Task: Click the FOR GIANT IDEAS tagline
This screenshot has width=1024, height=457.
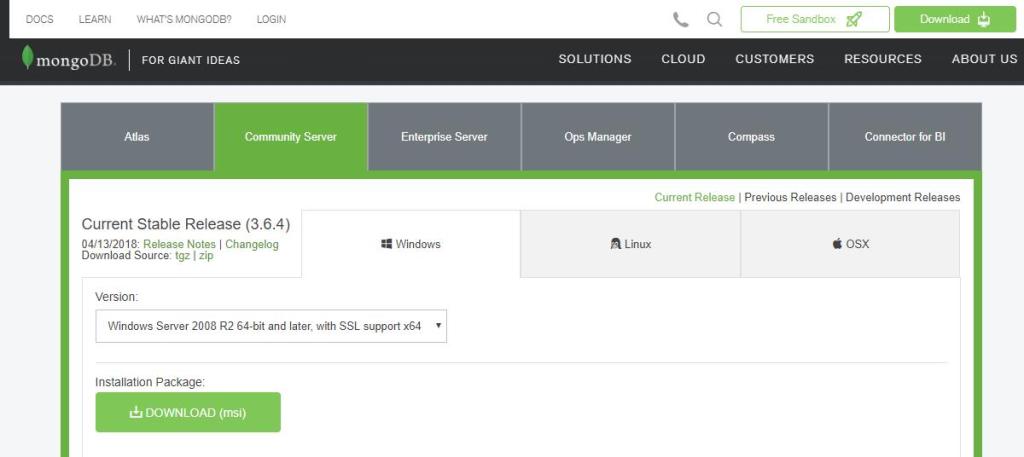Action: click(x=191, y=60)
